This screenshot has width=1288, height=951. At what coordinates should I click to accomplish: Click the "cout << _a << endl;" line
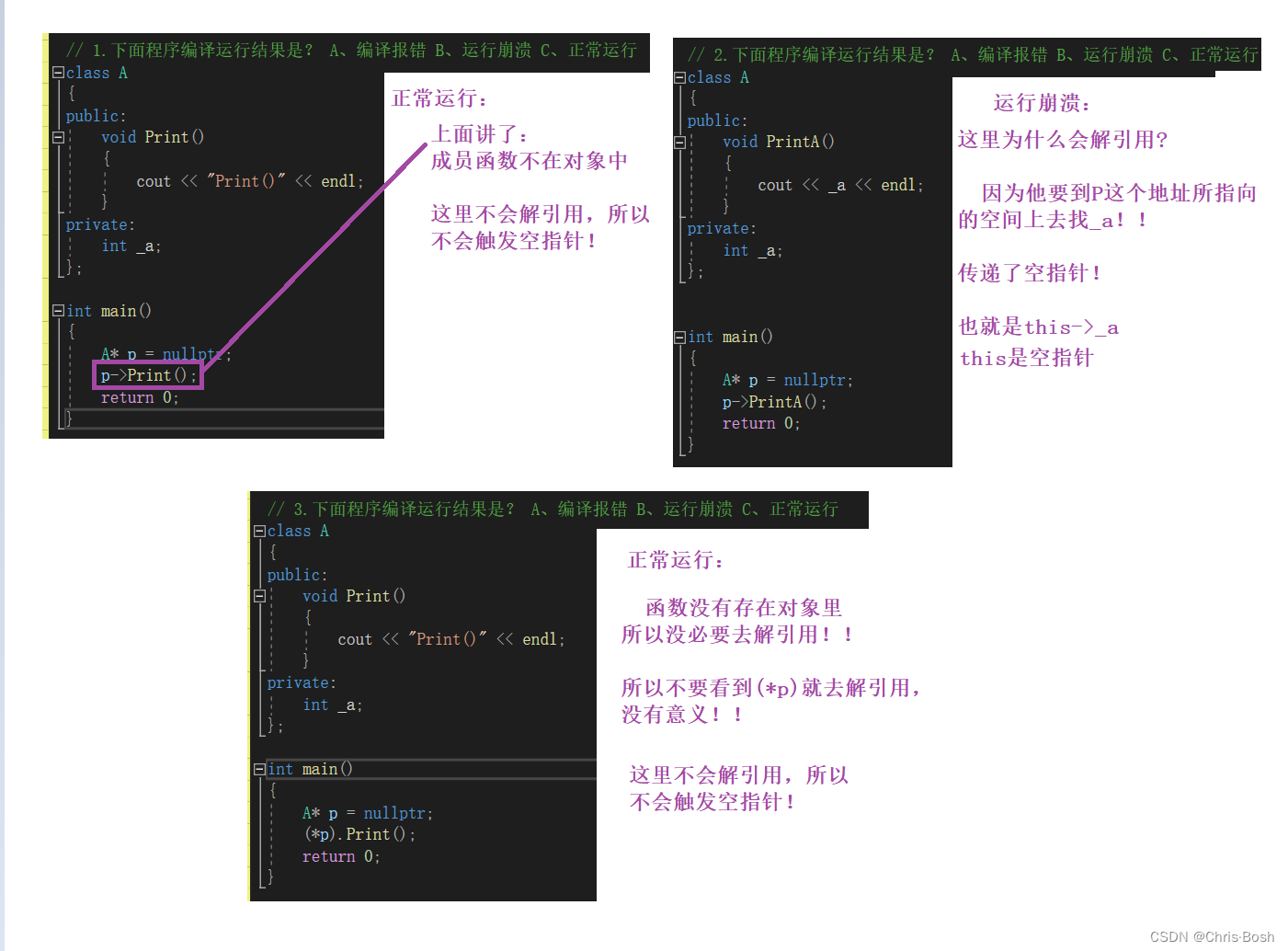click(840, 185)
